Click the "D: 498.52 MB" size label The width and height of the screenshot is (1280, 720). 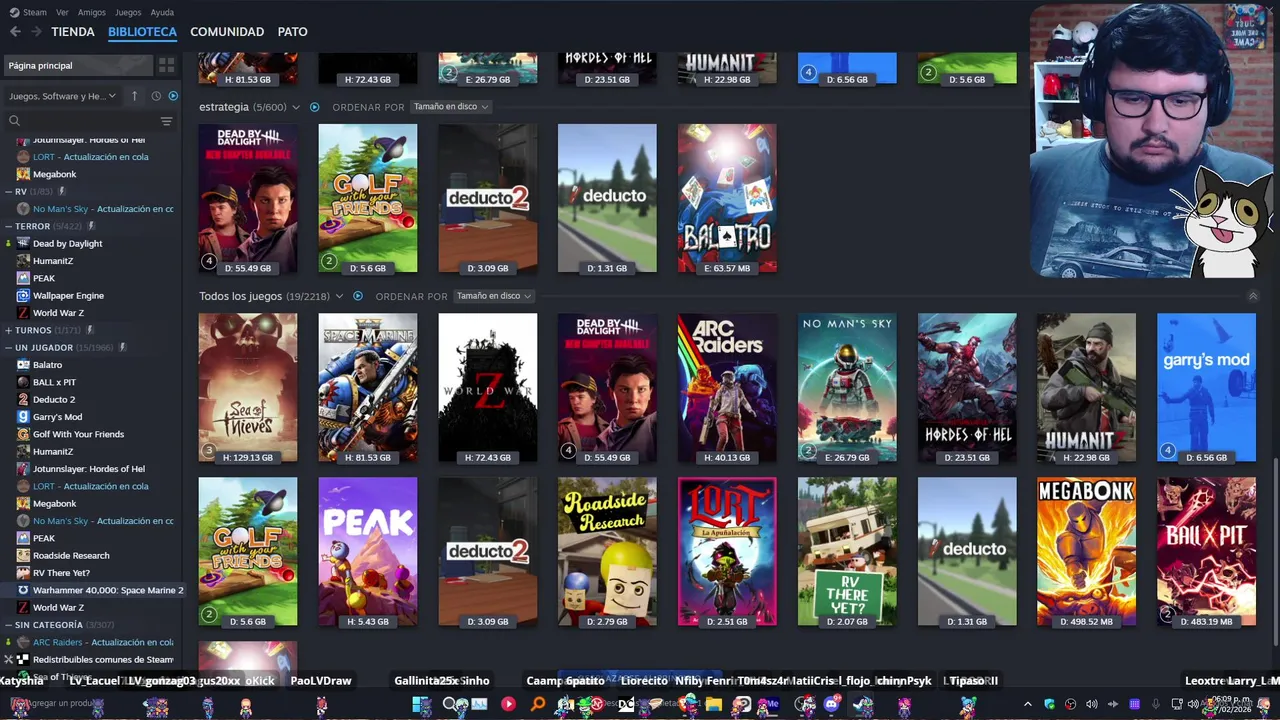(1086, 622)
